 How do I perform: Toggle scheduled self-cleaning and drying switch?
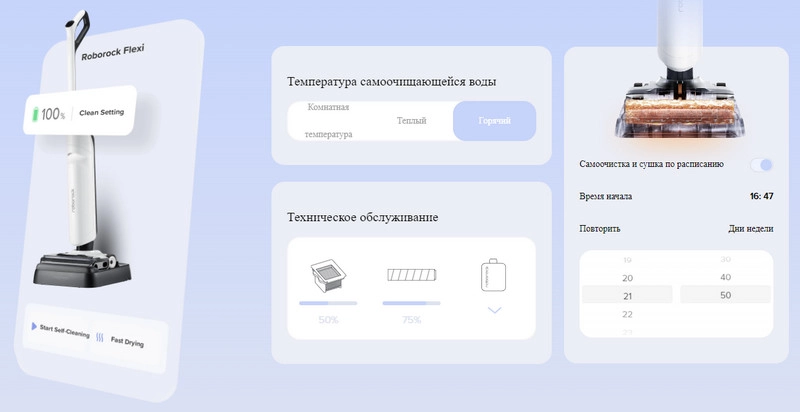[762, 164]
